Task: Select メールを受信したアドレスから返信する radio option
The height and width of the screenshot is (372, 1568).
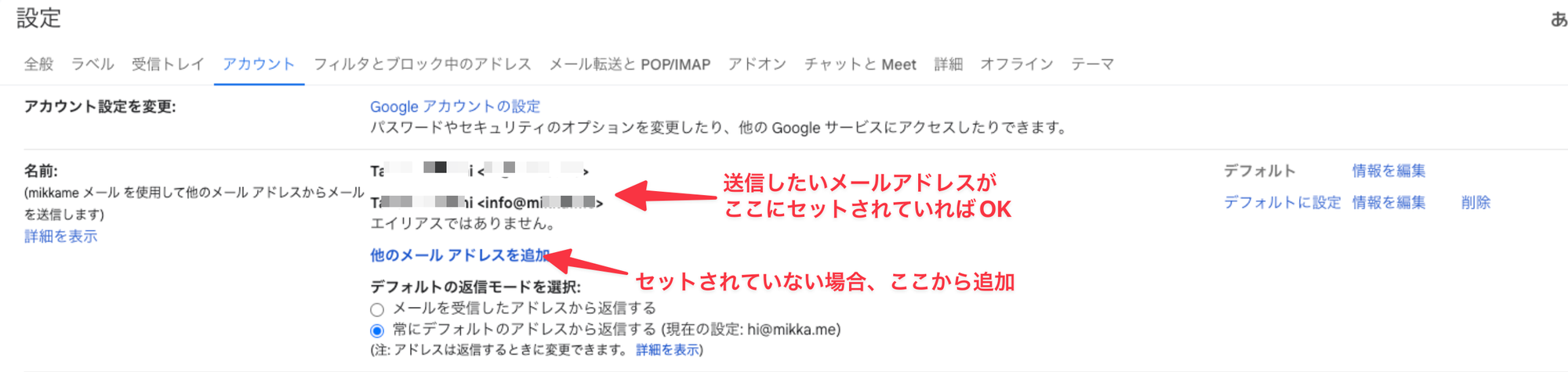Action: 377,309
